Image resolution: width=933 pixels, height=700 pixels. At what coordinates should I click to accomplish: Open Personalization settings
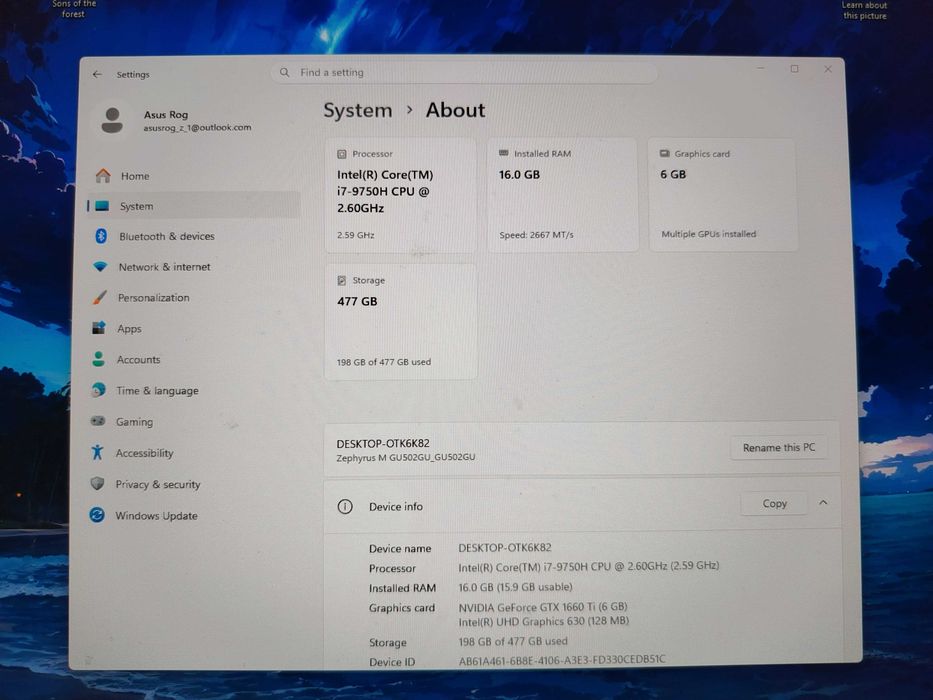tap(192, 298)
